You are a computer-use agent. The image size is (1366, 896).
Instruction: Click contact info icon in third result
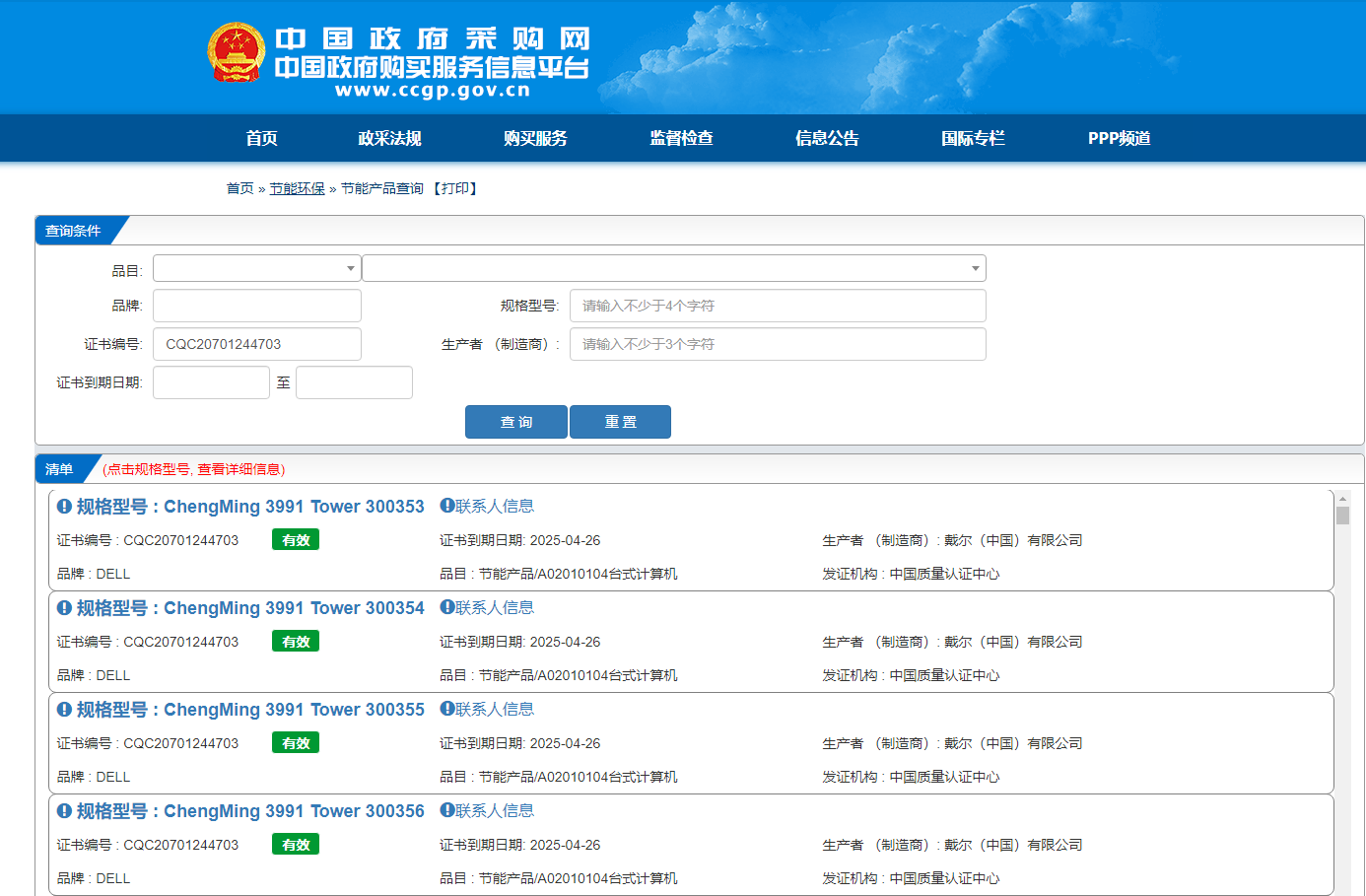[x=446, y=709]
